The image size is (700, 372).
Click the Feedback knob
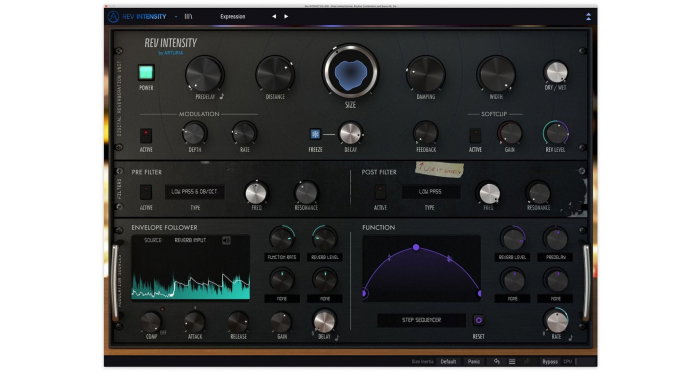pyautogui.click(x=426, y=133)
